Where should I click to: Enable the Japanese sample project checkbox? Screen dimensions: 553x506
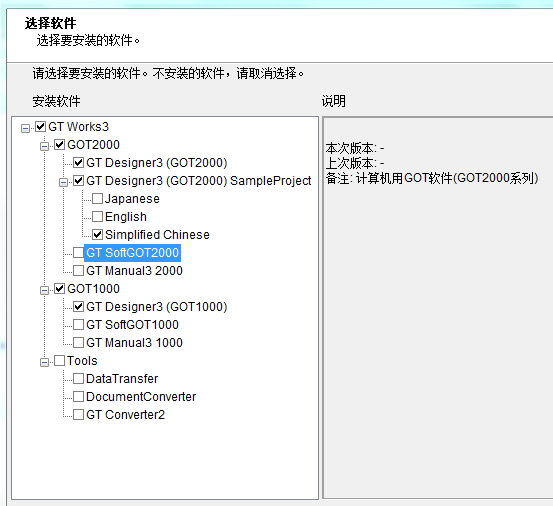click(x=97, y=199)
